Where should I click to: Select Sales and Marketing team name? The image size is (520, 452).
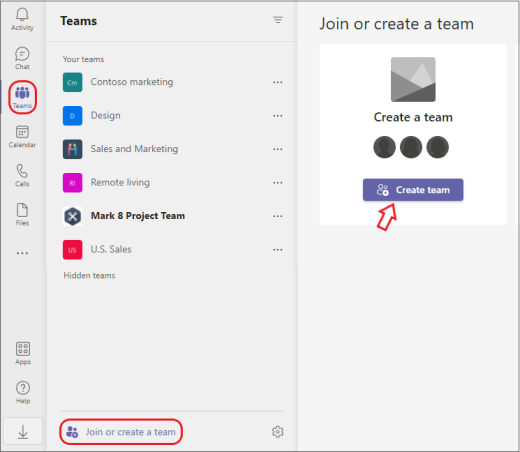tap(134, 149)
